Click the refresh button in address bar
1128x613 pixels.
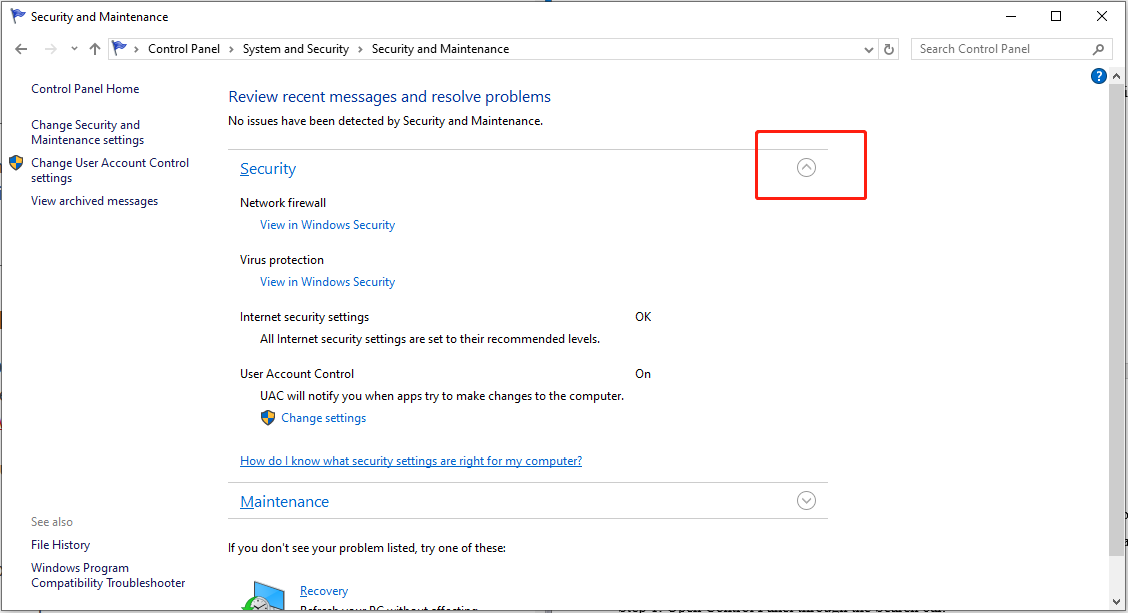(x=890, y=49)
